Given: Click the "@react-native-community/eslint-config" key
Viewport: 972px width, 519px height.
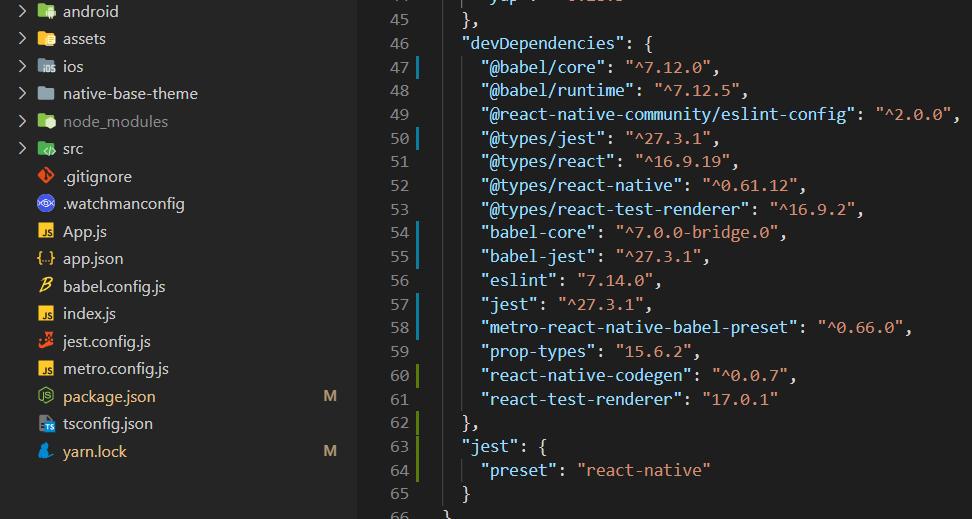Looking at the screenshot, I should [668, 114].
